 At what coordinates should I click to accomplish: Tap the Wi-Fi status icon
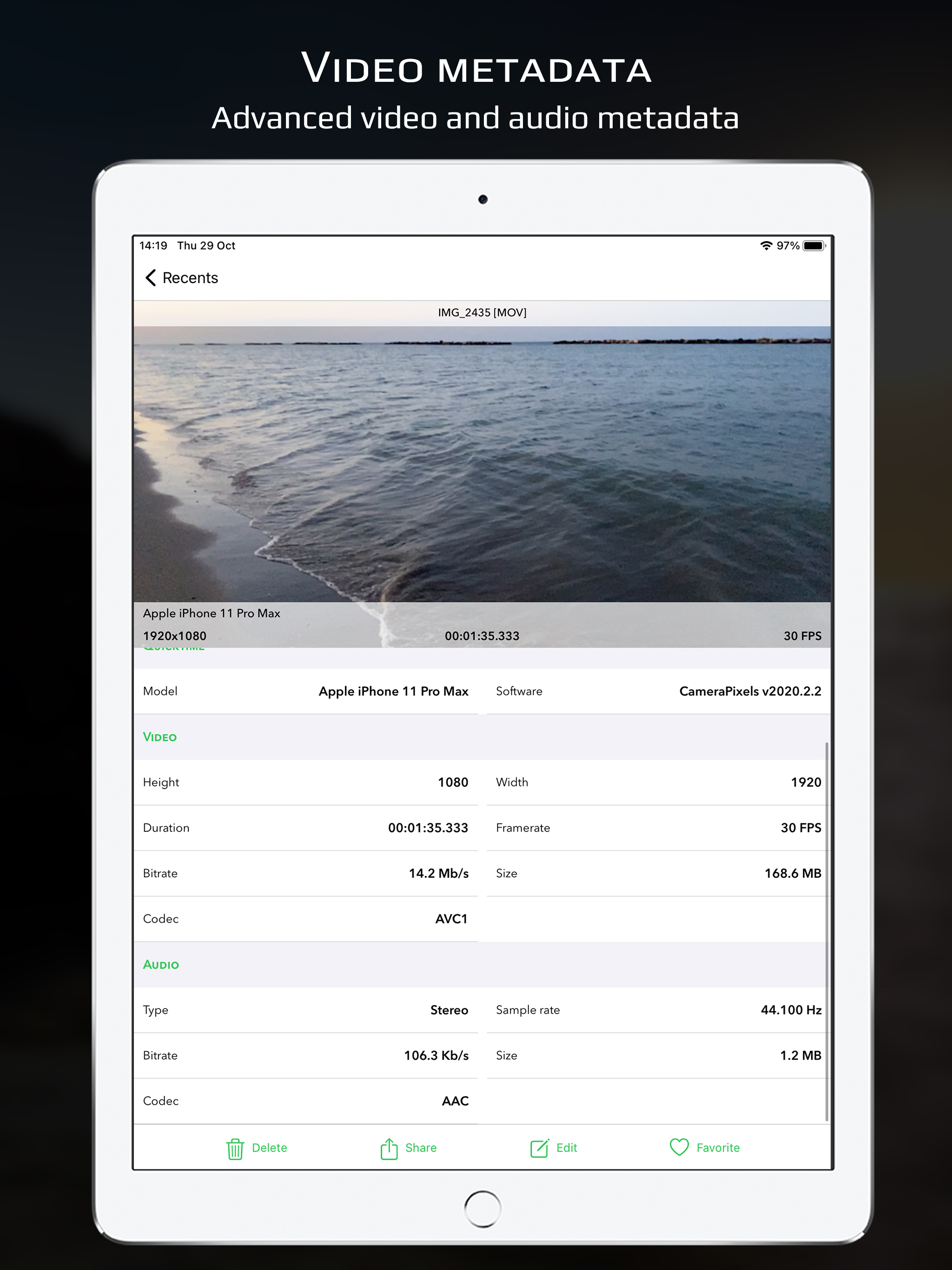[x=766, y=246]
